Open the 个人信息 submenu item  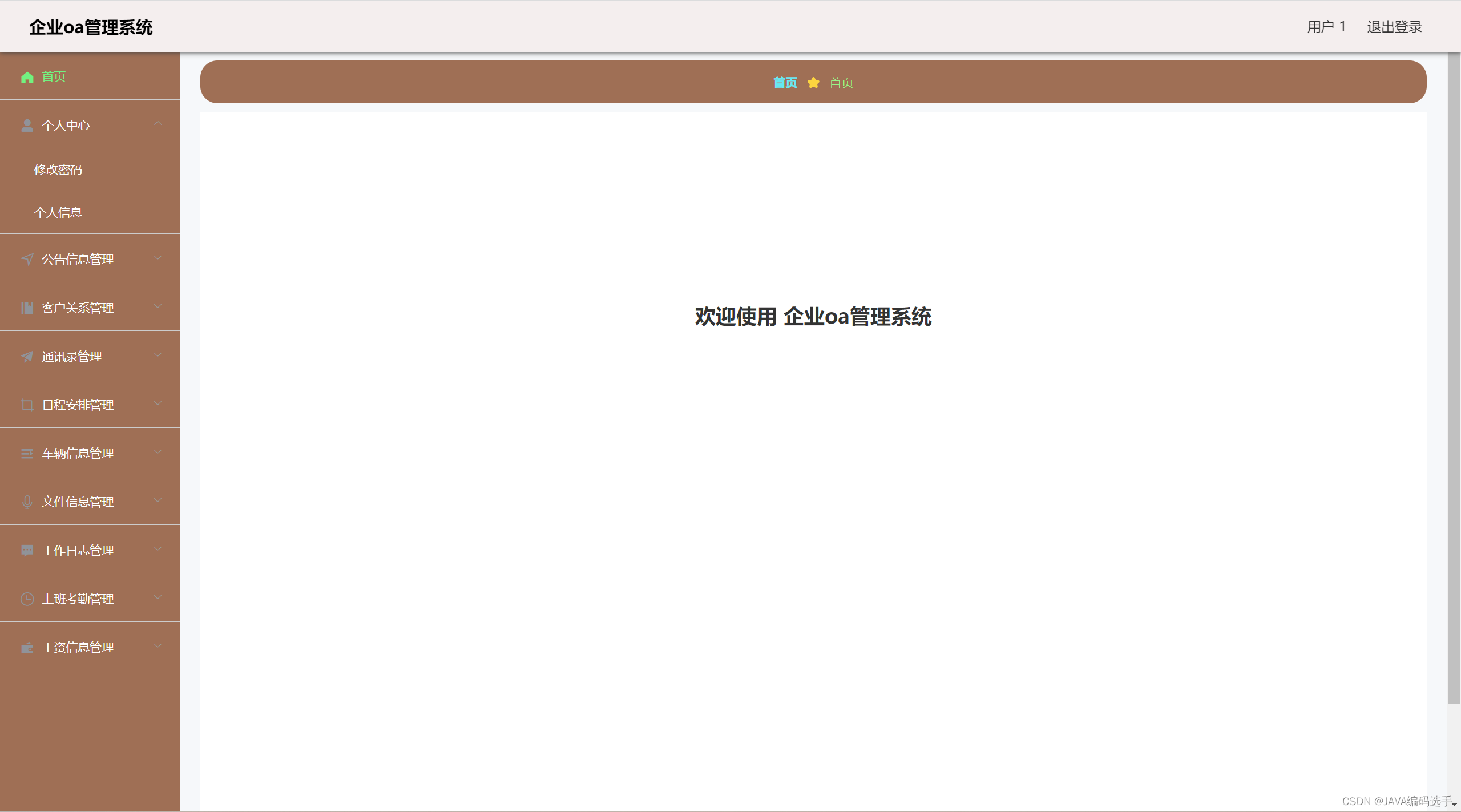pyautogui.click(x=58, y=213)
